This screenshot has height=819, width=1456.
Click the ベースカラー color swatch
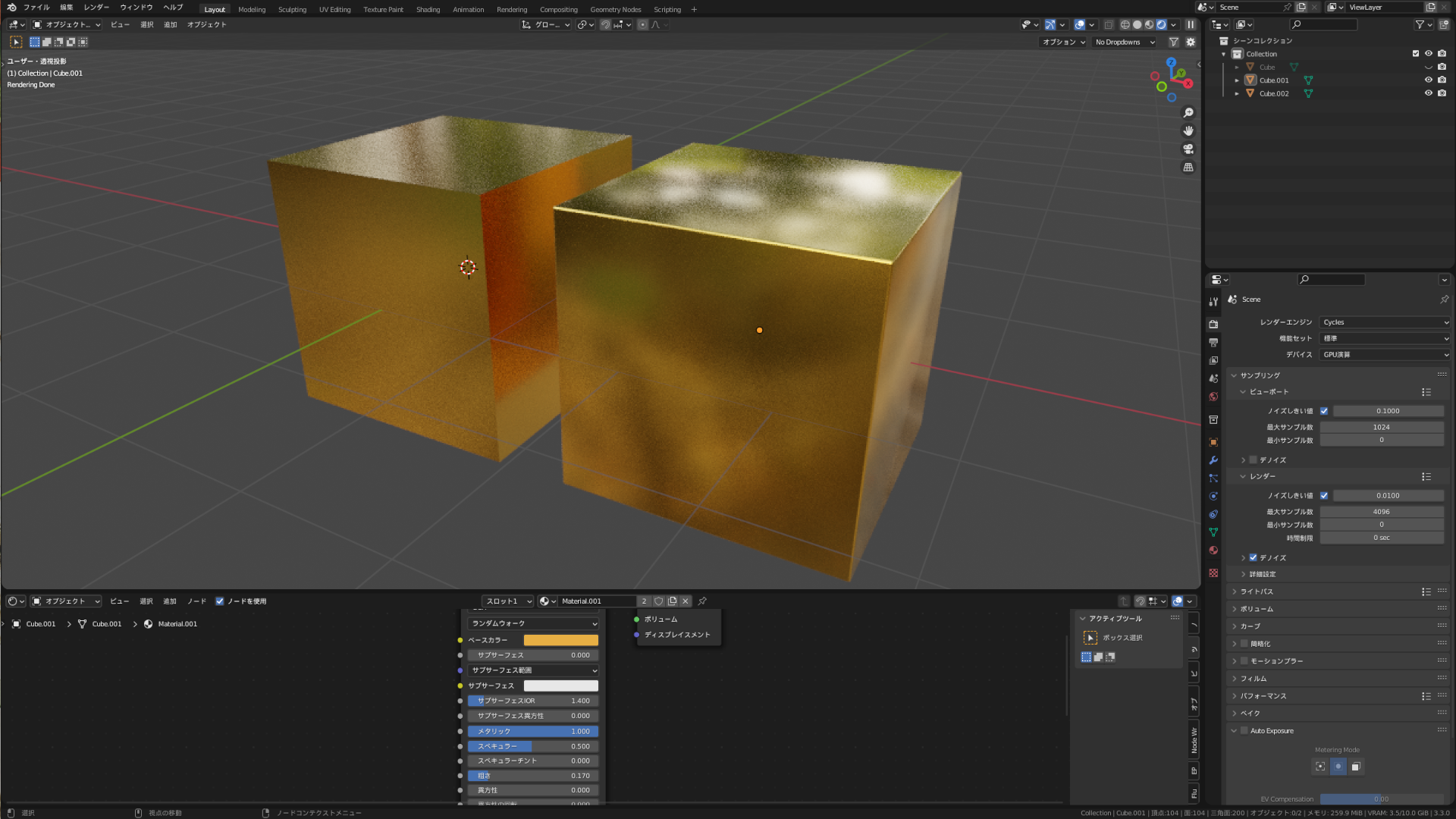point(561,639)
